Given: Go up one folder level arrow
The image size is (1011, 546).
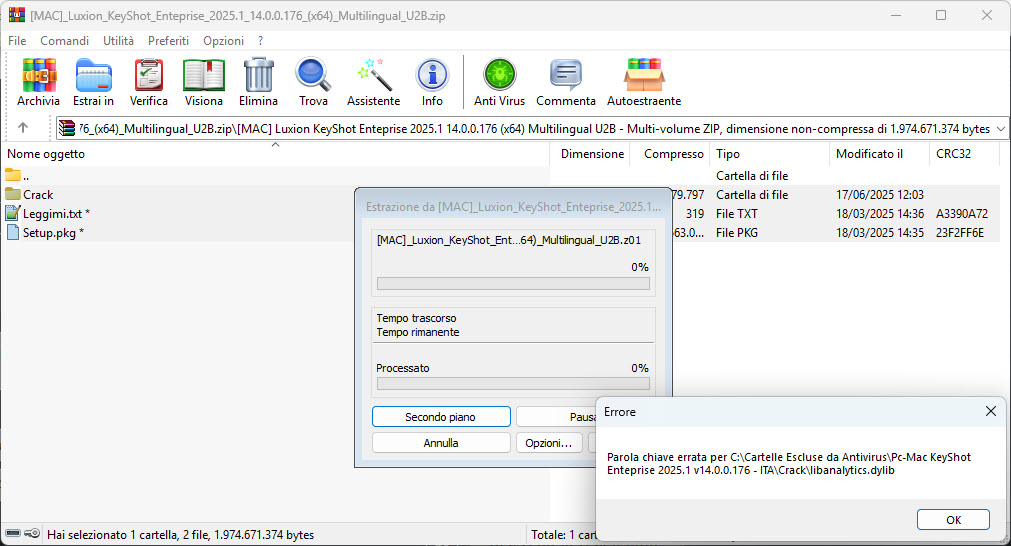Looking at the screenshot, I should pyautogui.click(x=23, y=128).
